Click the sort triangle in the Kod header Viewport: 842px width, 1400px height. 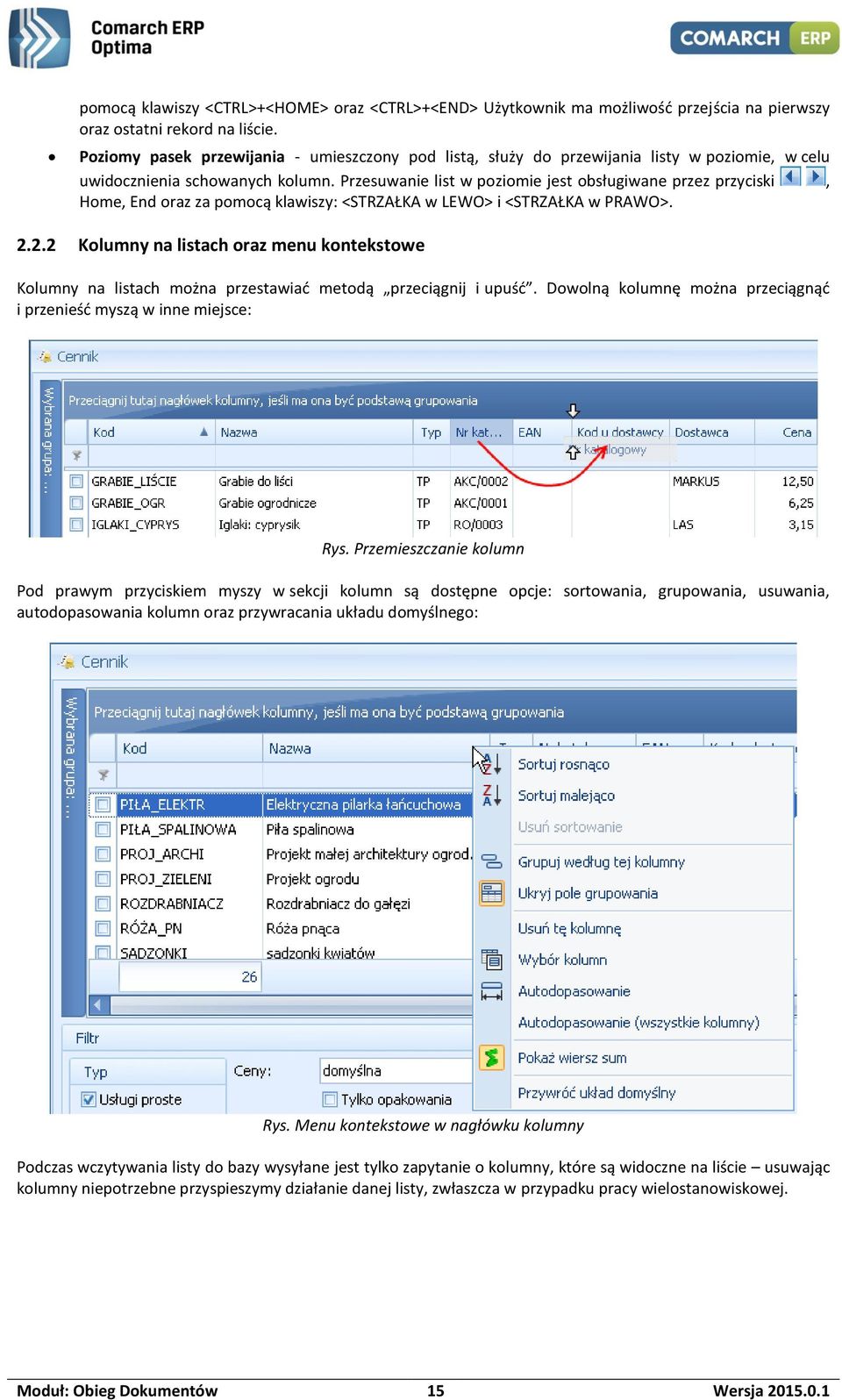pos(203,432)
